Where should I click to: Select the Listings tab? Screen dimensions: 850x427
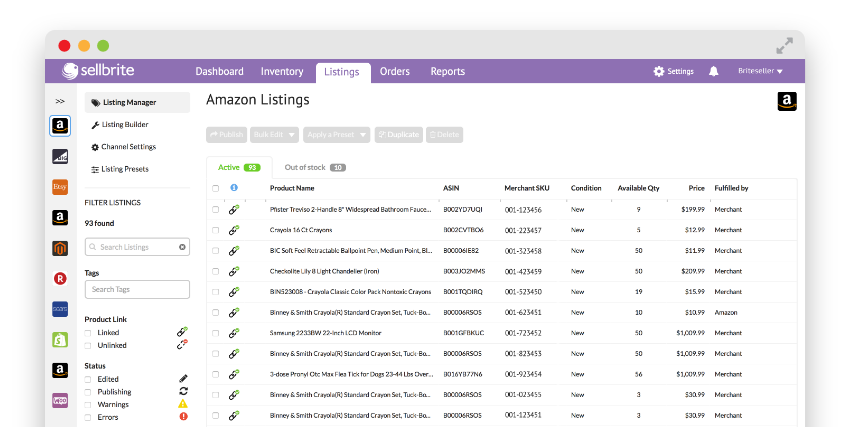pos(342,72)
